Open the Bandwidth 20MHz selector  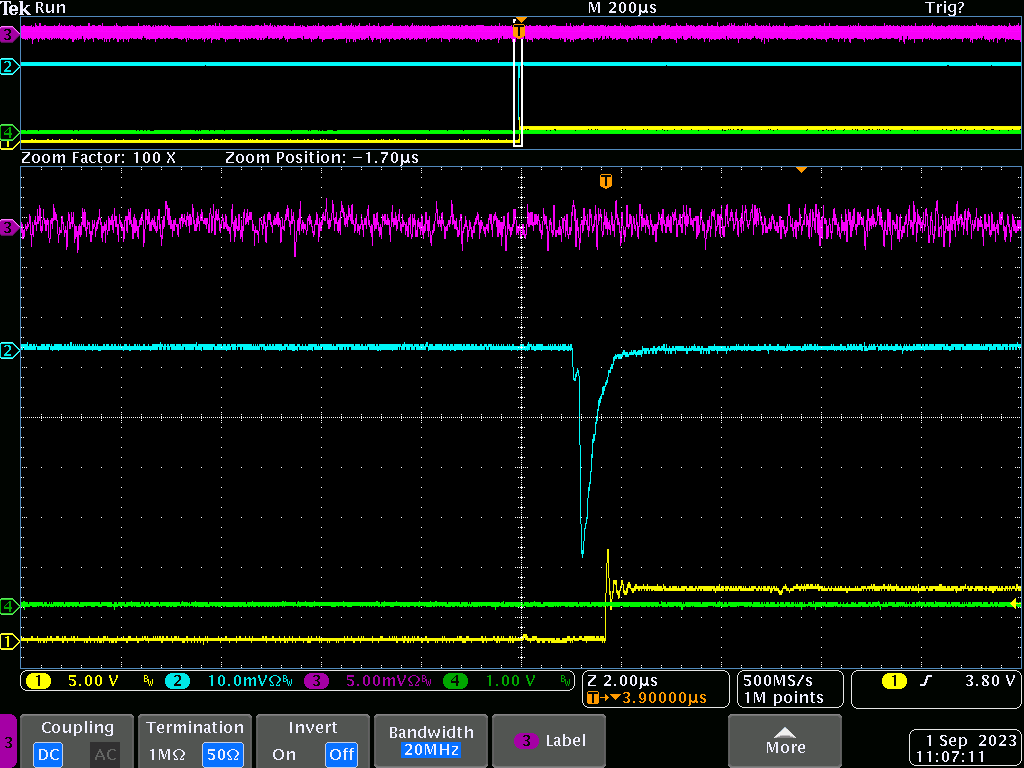pos(429,741)
